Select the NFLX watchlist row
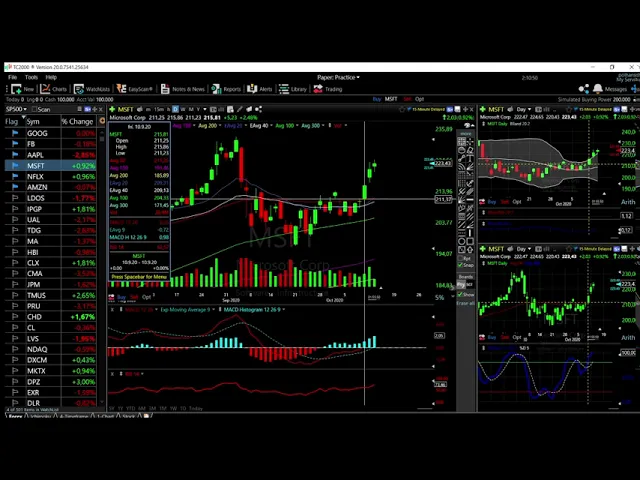 51,176
